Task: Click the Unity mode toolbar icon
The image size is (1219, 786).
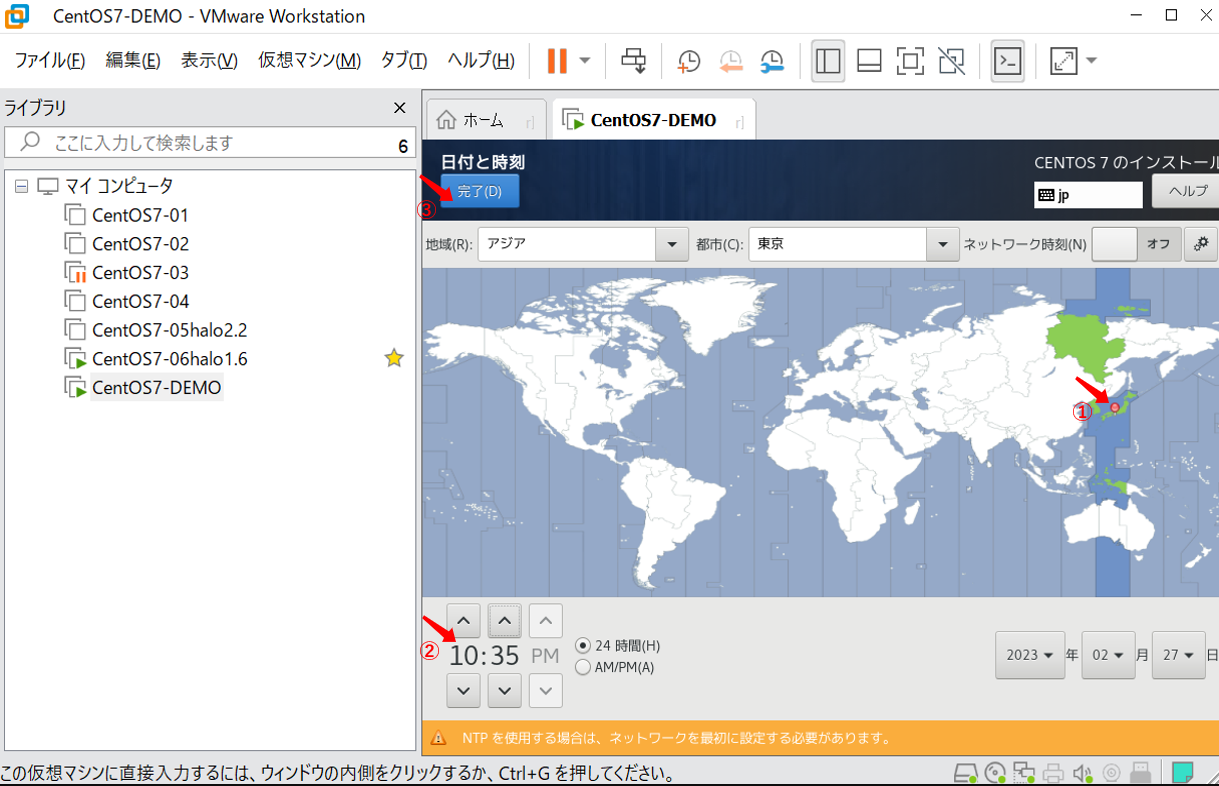Action: coord(952,61)
